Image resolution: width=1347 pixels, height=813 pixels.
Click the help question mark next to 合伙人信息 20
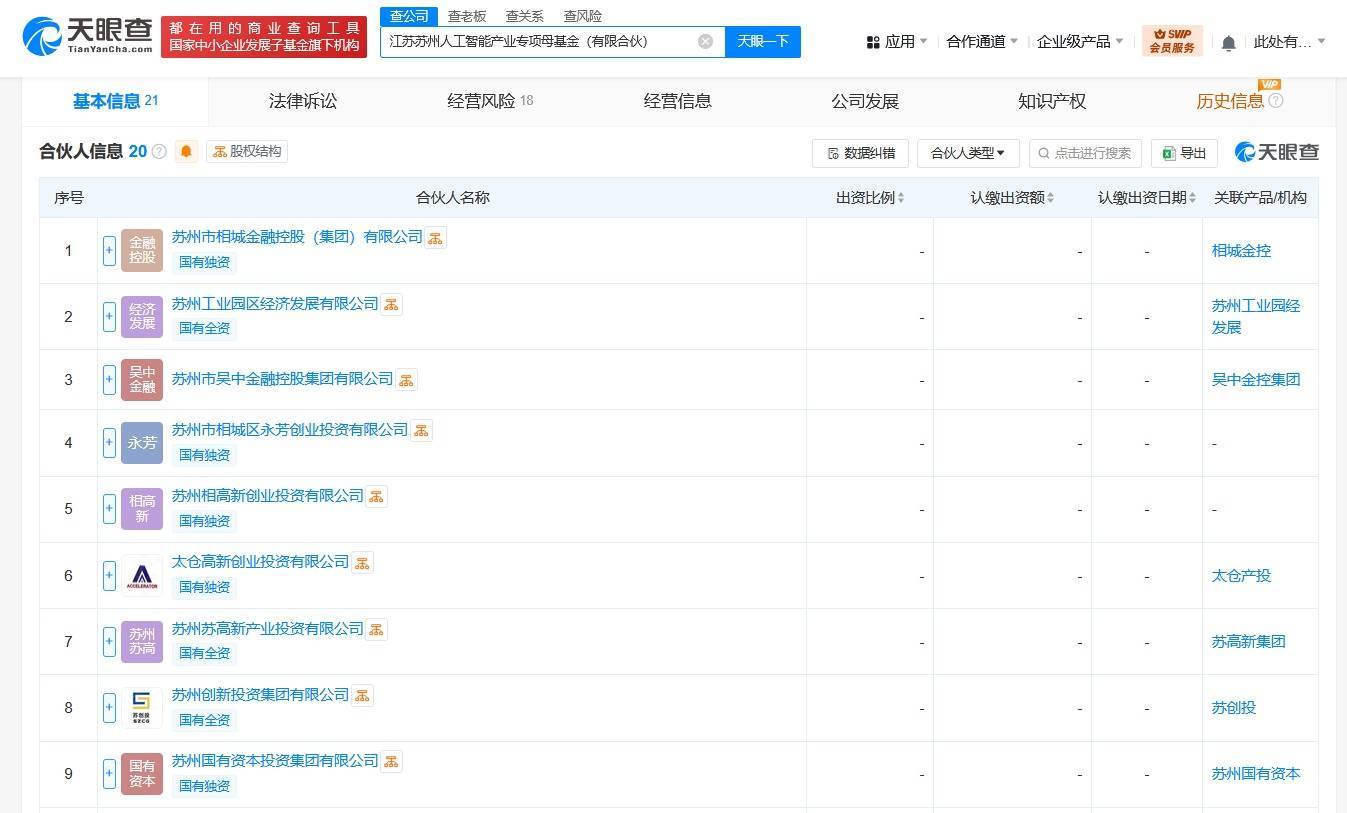[x=159, y=152]
